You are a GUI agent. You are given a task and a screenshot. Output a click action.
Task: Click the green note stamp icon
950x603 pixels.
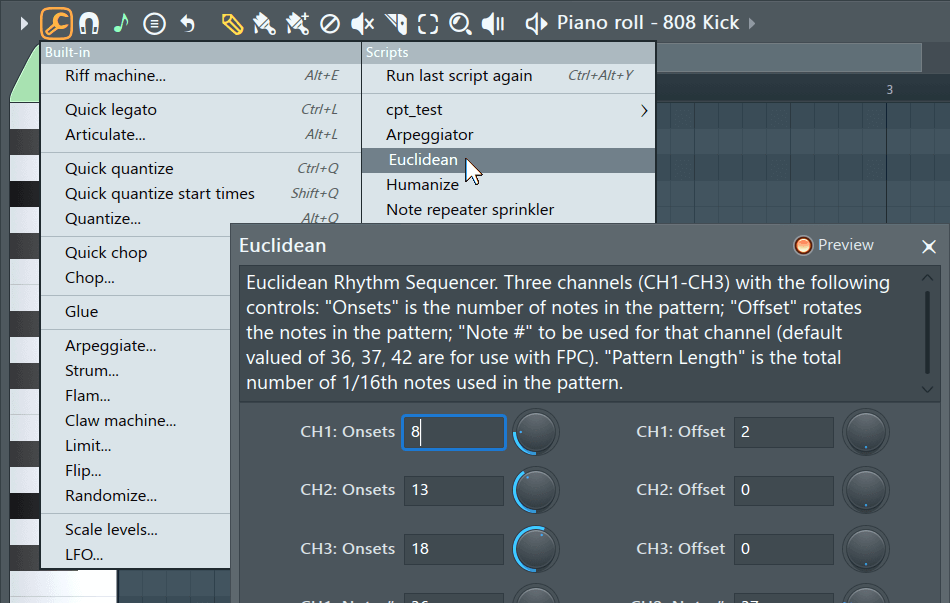(x=121, y=22)
